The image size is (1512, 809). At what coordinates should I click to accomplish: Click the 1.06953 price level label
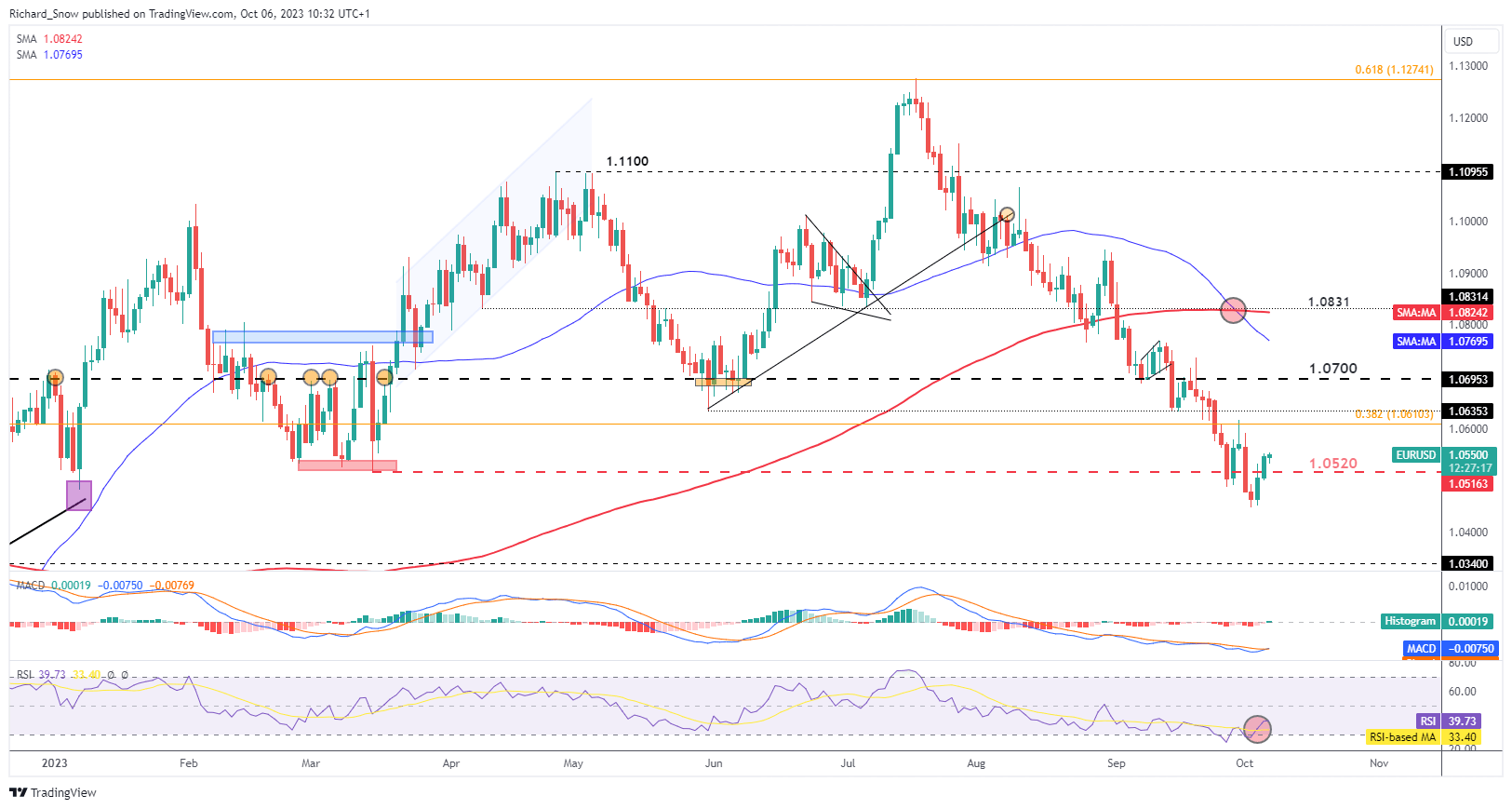[x=1467, y=380]
